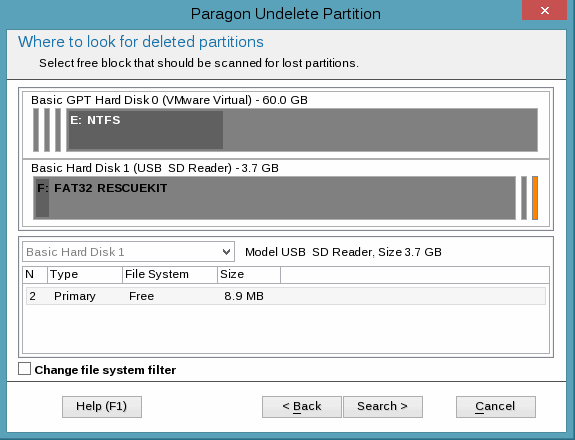Tick the Change file system filter checkbox
Viewport: 575px width, 440px height.
(x=25, y=369)
